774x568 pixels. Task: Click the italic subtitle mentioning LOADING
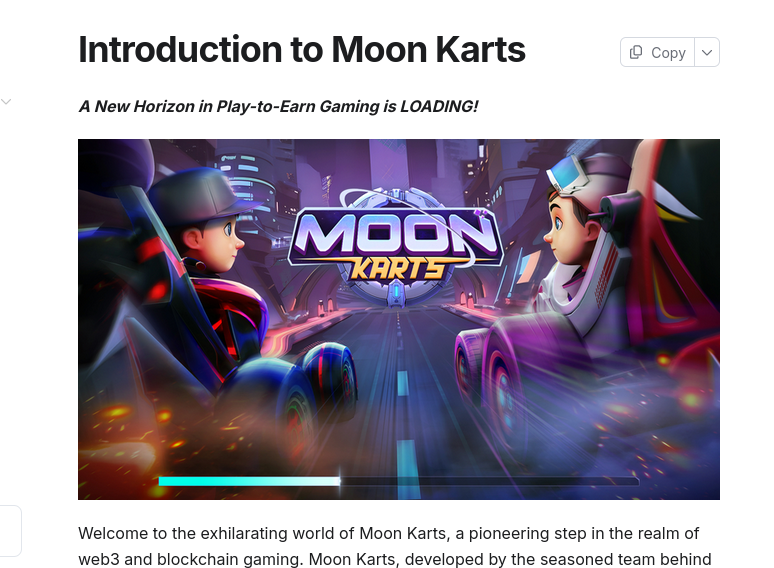pos(278,106)
